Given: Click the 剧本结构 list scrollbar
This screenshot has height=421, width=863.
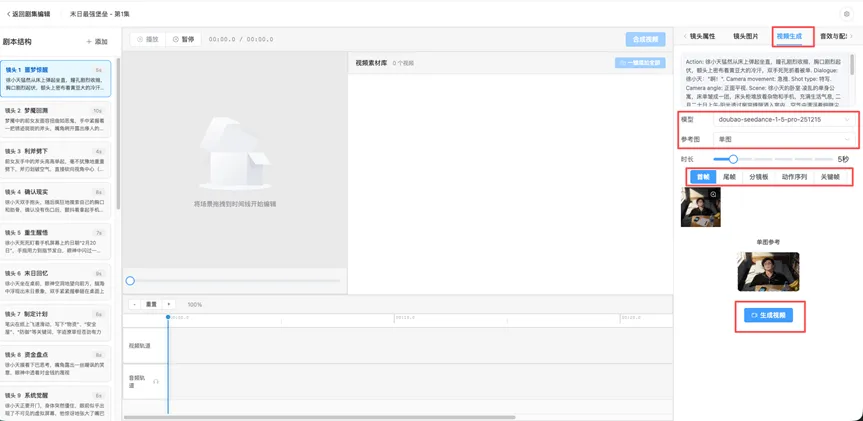Looking at the screenshot, I should (x=118, y=132).
